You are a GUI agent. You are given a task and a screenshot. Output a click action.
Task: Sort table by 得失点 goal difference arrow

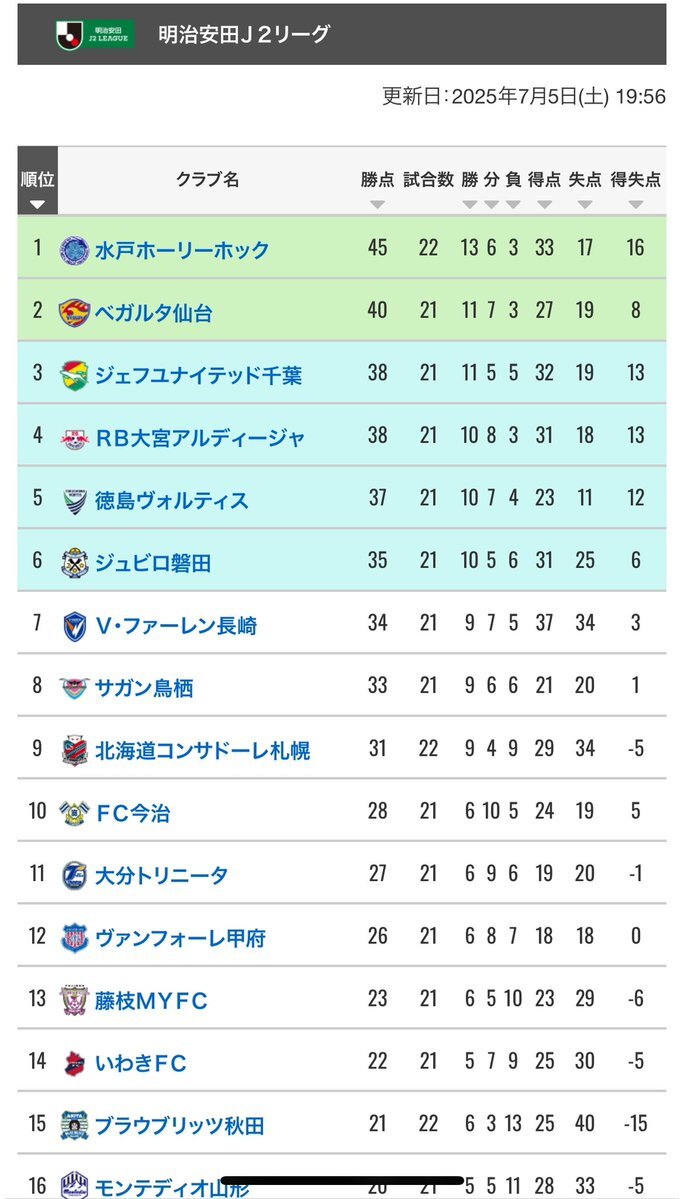click(636, 205)
